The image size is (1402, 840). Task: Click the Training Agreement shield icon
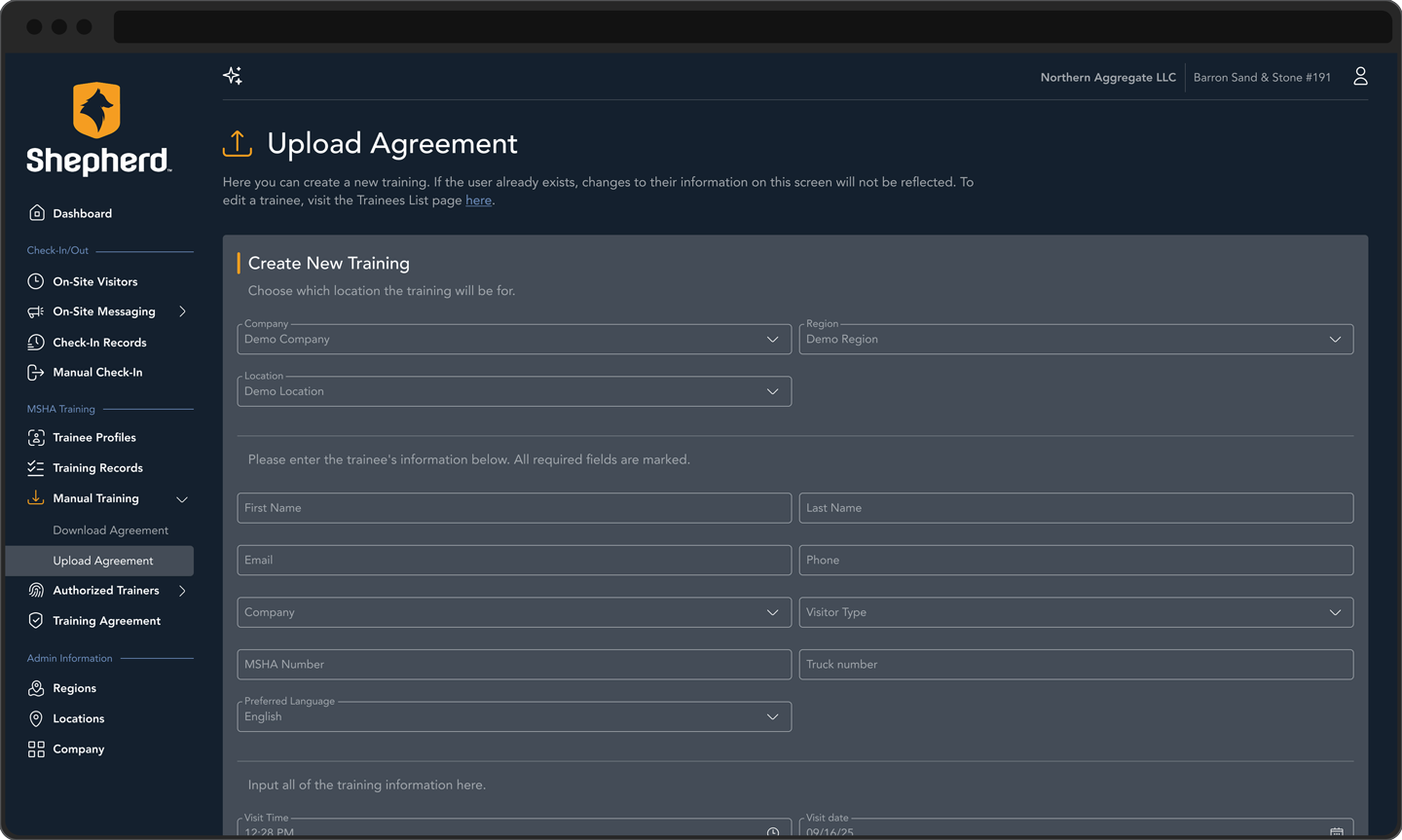pos(36,621)
